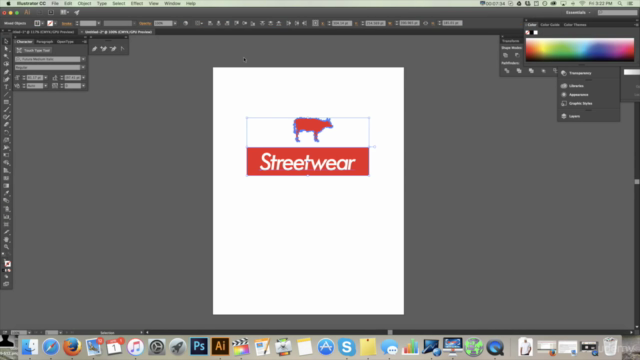Image resolution: width=640 pixels, height=360 pixels.
Task: Click Minus Front shape mode icon
Action: (x=517, y=55)
